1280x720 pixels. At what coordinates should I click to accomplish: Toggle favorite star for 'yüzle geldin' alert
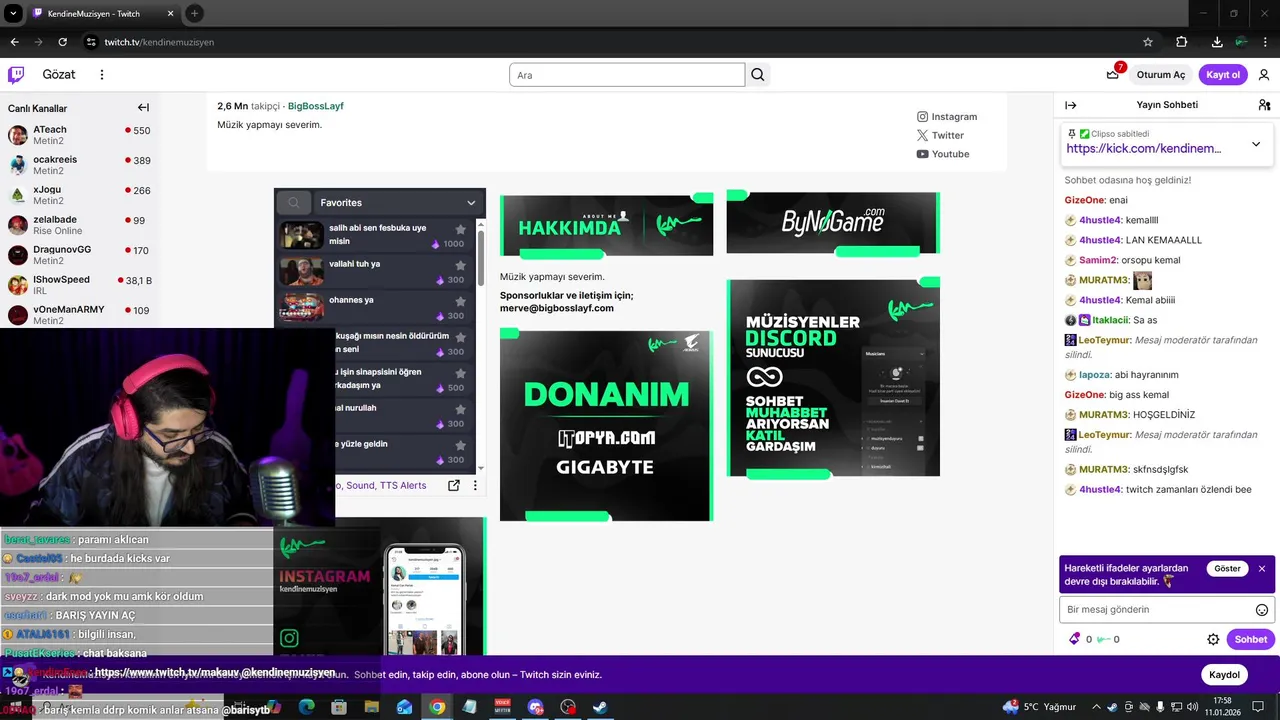pyautogui.click(x=460, y=445)
